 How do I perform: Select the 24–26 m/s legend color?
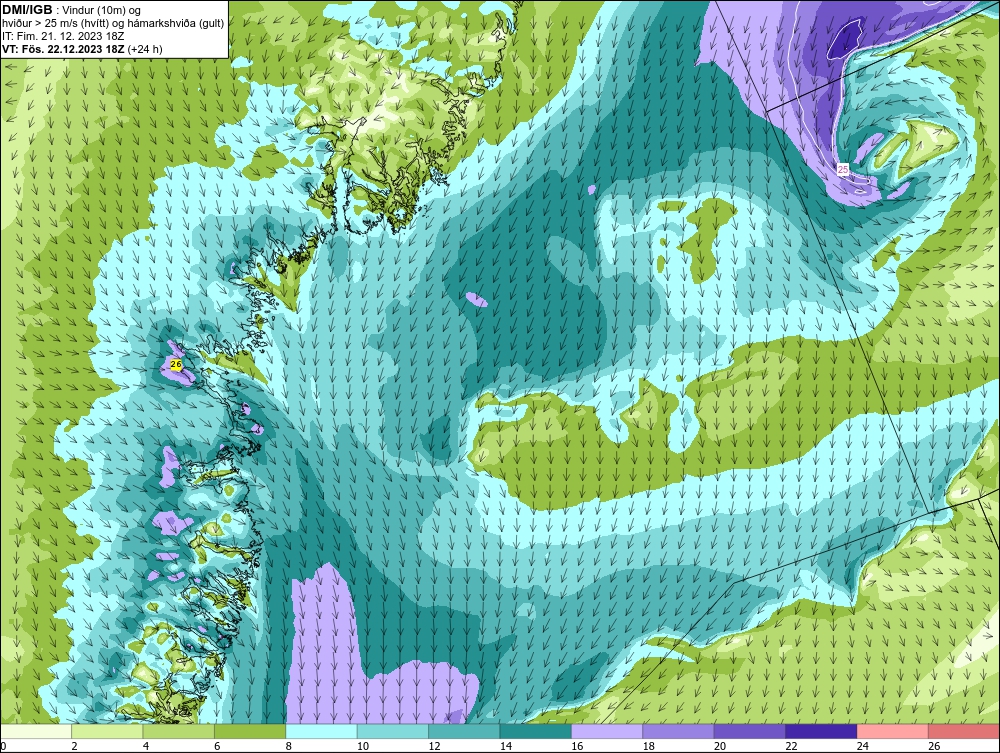893,731
